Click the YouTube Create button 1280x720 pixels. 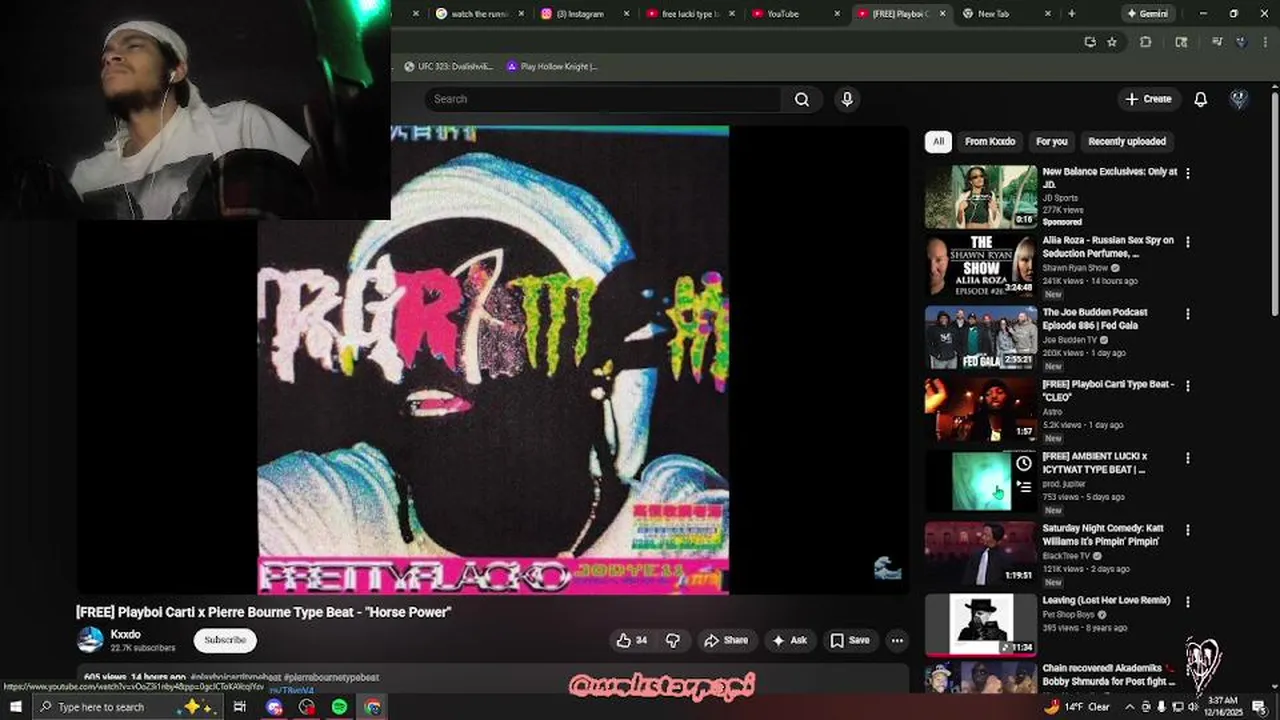(x=1148, y=99)
